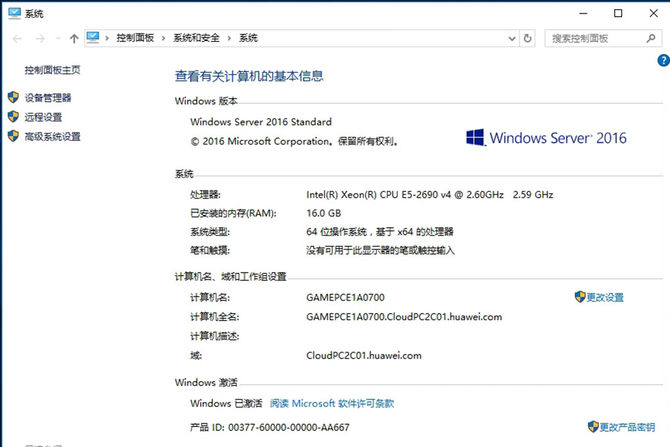Select full name GAMEPCE1A0700.CloudPC2C01.huawei.com

(x=404, y=317)
